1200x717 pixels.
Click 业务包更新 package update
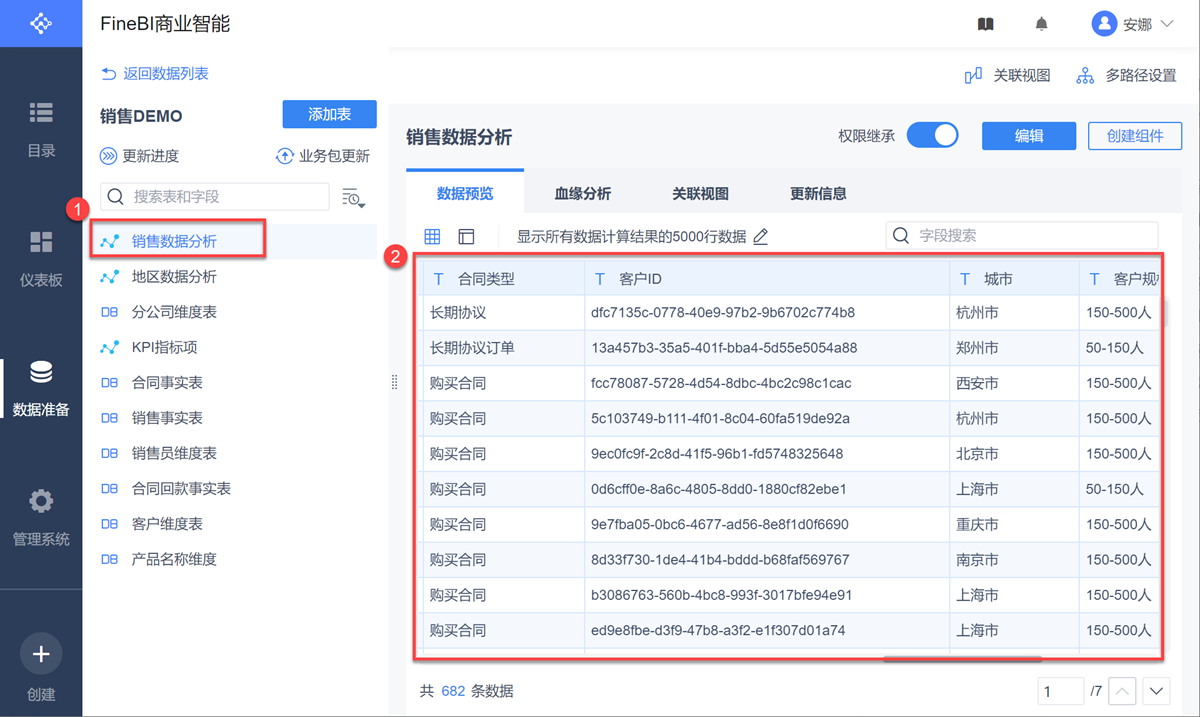323,156
